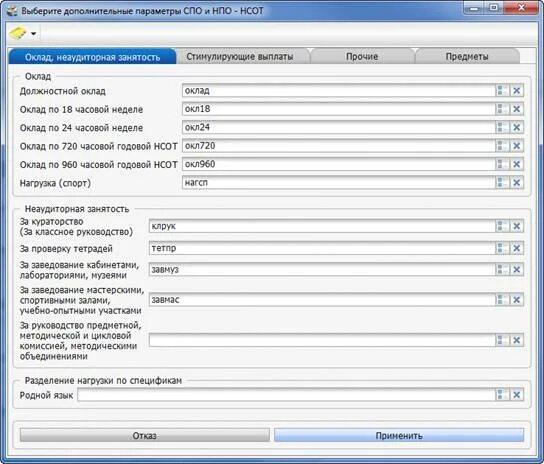Clear the Нагрузка (спорт) field
544x464 pixels.
point(516,183)
